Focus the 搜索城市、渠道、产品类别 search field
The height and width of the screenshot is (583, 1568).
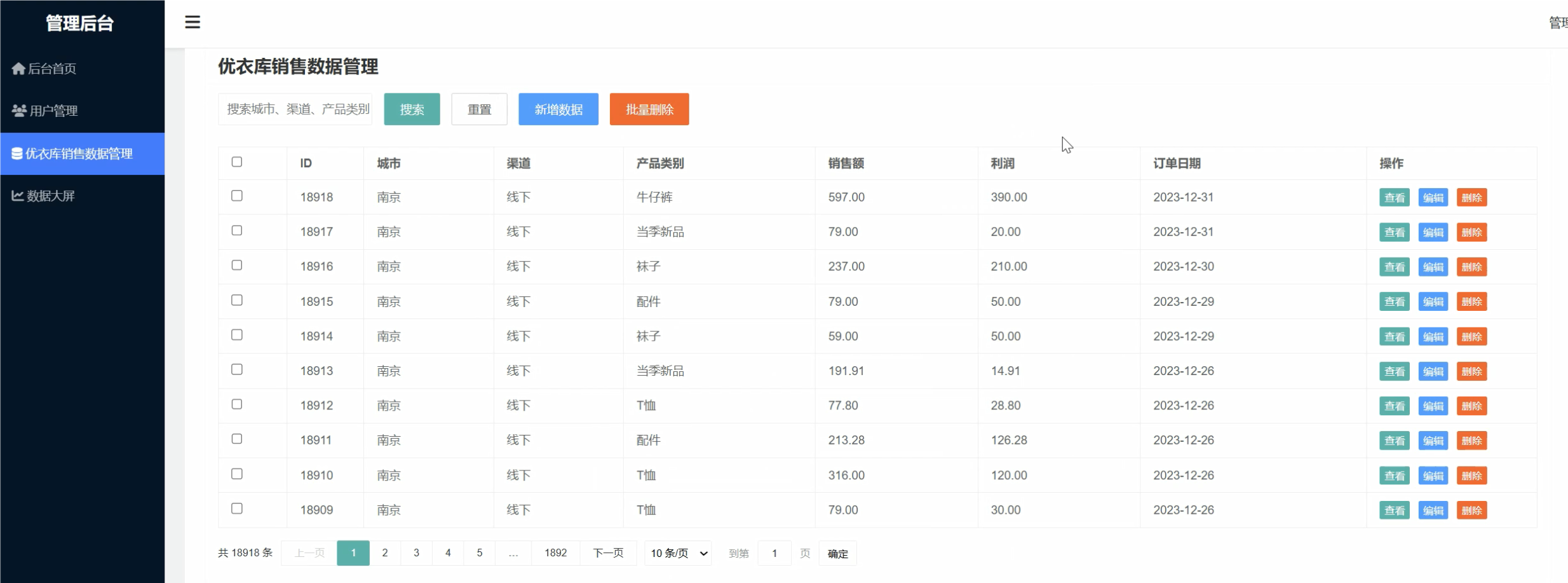click(x=295, y=109)
